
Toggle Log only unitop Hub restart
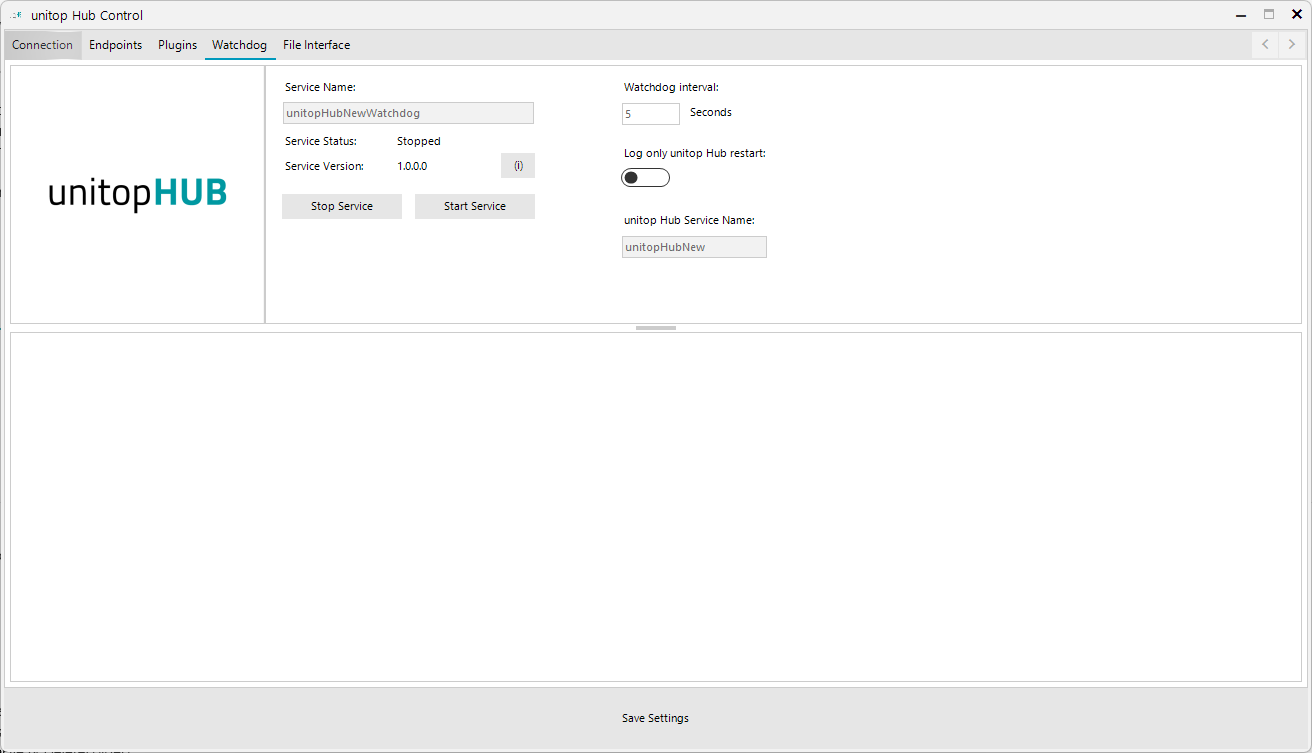click(645, 178)
